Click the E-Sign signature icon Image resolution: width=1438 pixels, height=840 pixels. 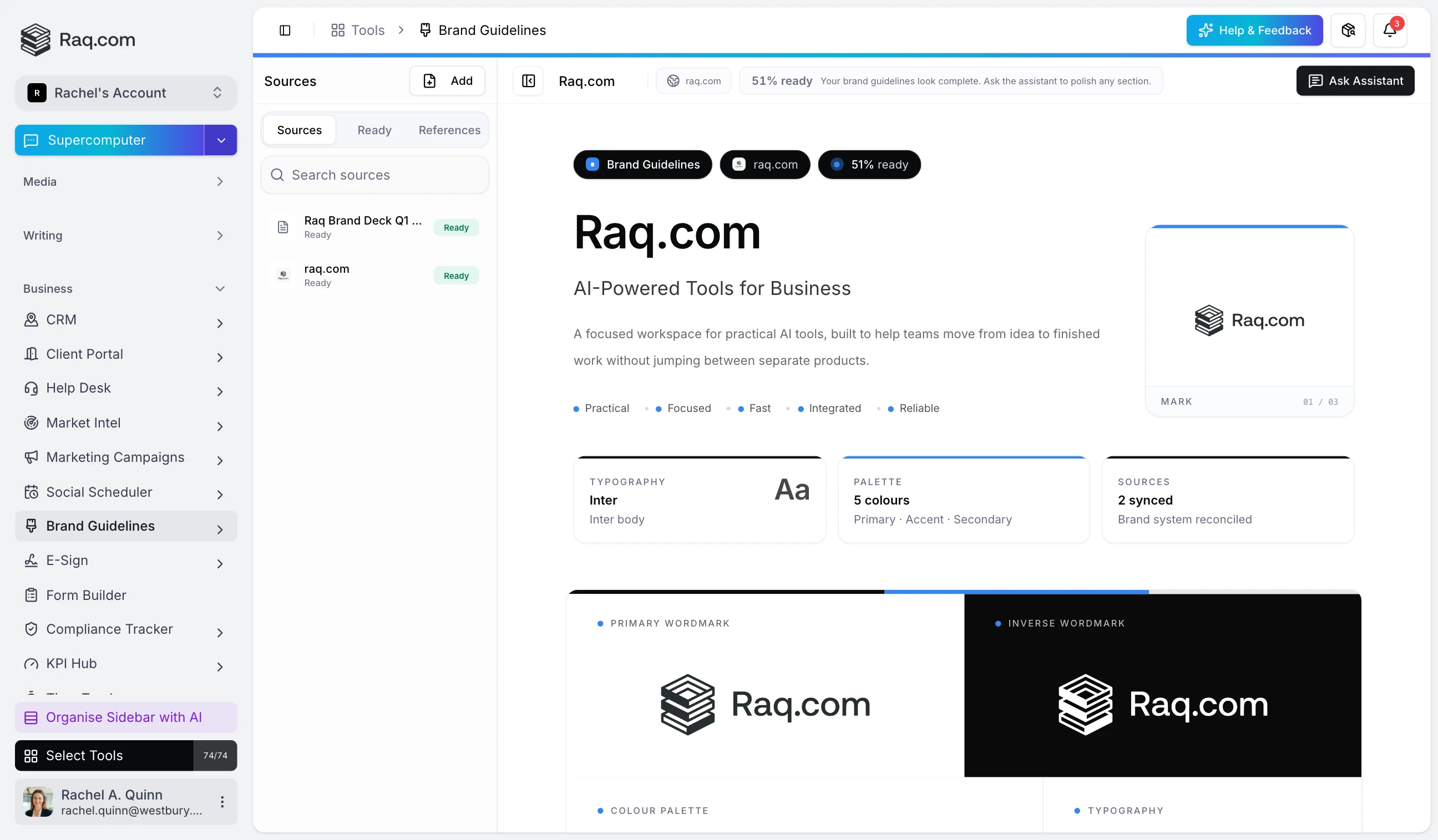[x=32, y=561]
